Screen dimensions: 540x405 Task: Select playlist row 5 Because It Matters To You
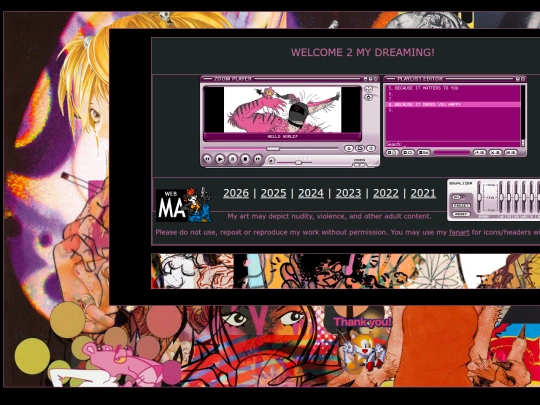(453, 88)
